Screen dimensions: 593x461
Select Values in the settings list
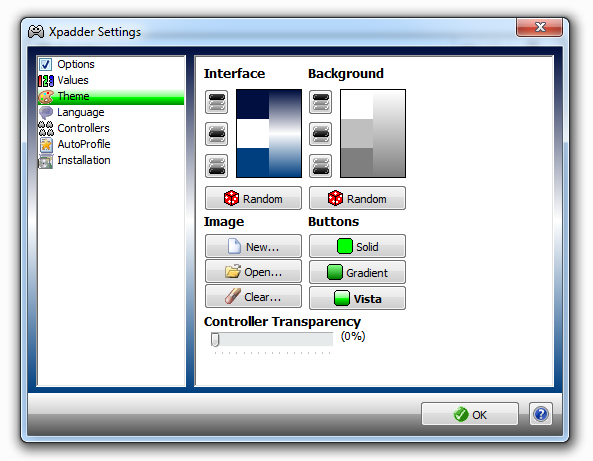[111, 80]
